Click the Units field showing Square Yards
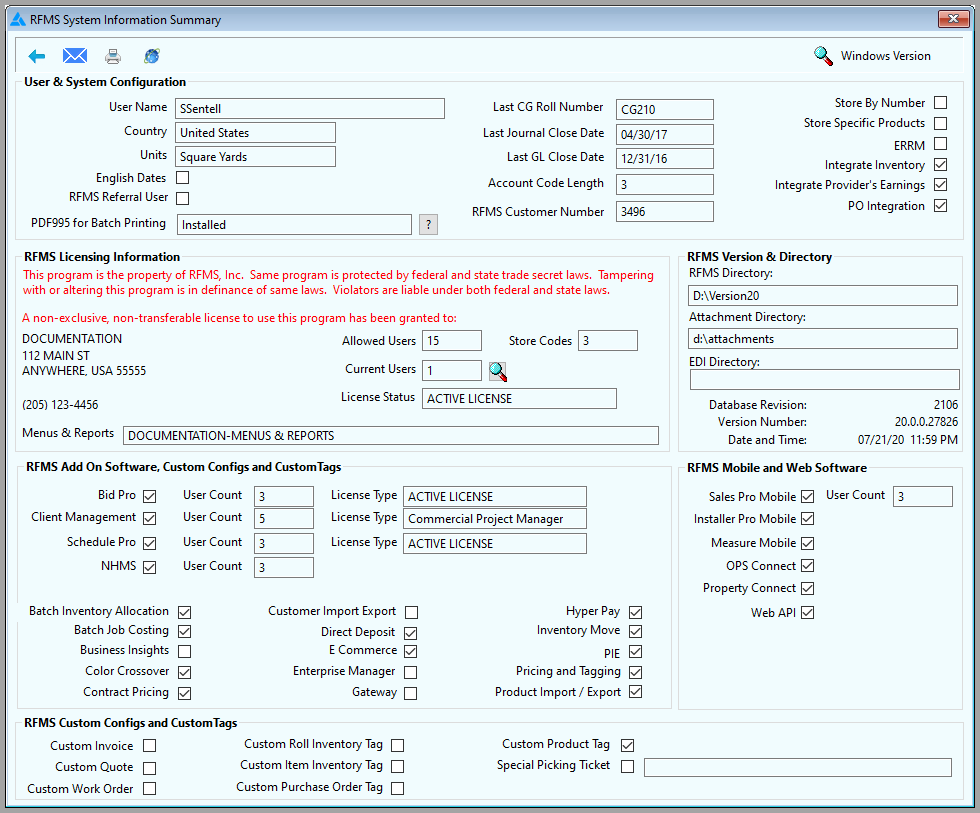Screen dimensions: 980x813 point(256,157)
